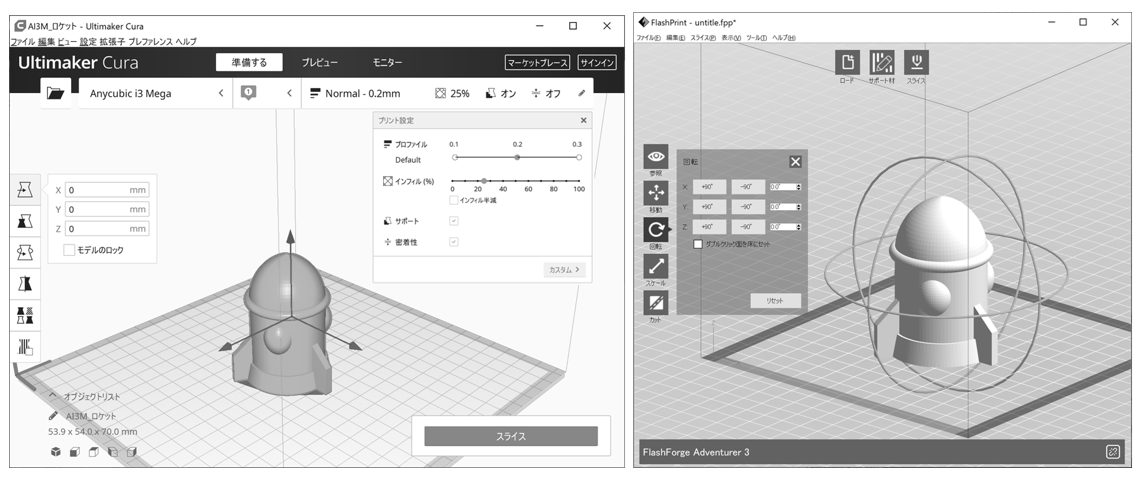Open file folder icon in Cura
Image resolution: width=1144 pixels, height=484 pixels.
(55, 93)
